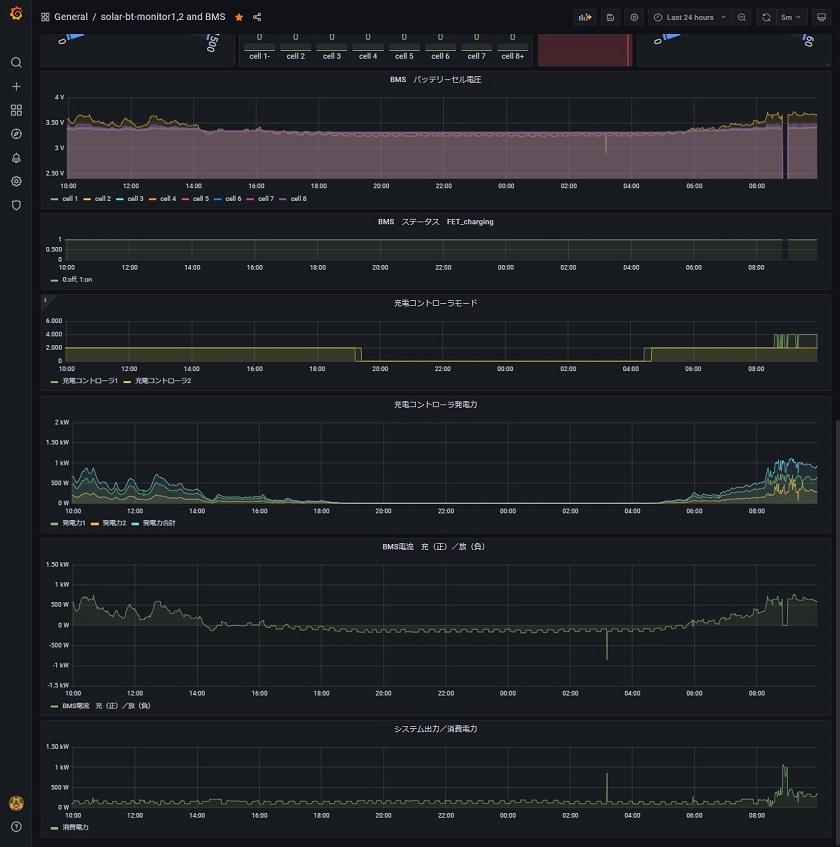Zoom out the time range
The image size is (840, 847).
742,17
